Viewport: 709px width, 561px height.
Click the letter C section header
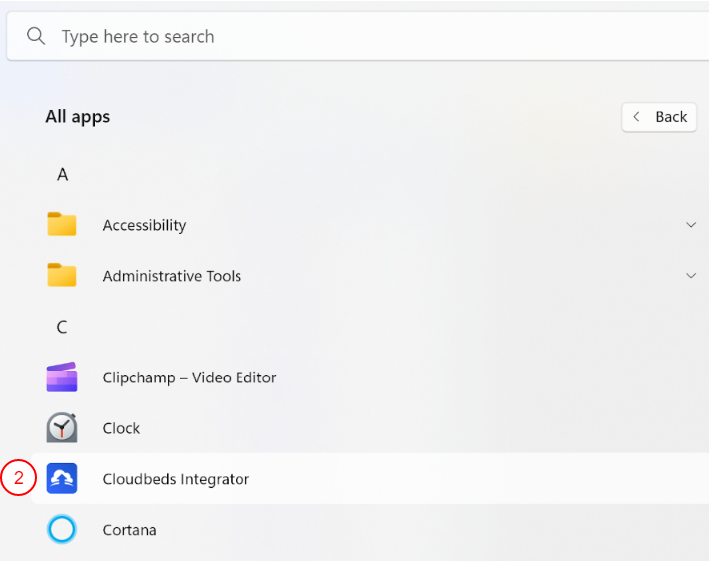point(62,328)
